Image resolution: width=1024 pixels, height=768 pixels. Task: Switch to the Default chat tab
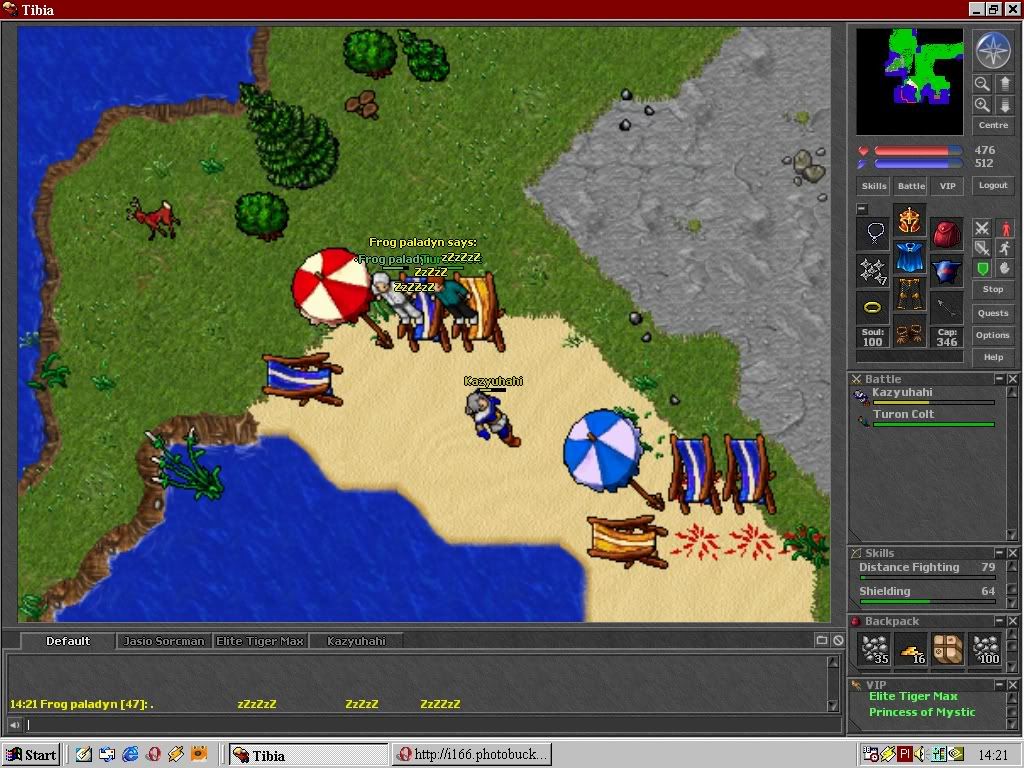(68, 641)
